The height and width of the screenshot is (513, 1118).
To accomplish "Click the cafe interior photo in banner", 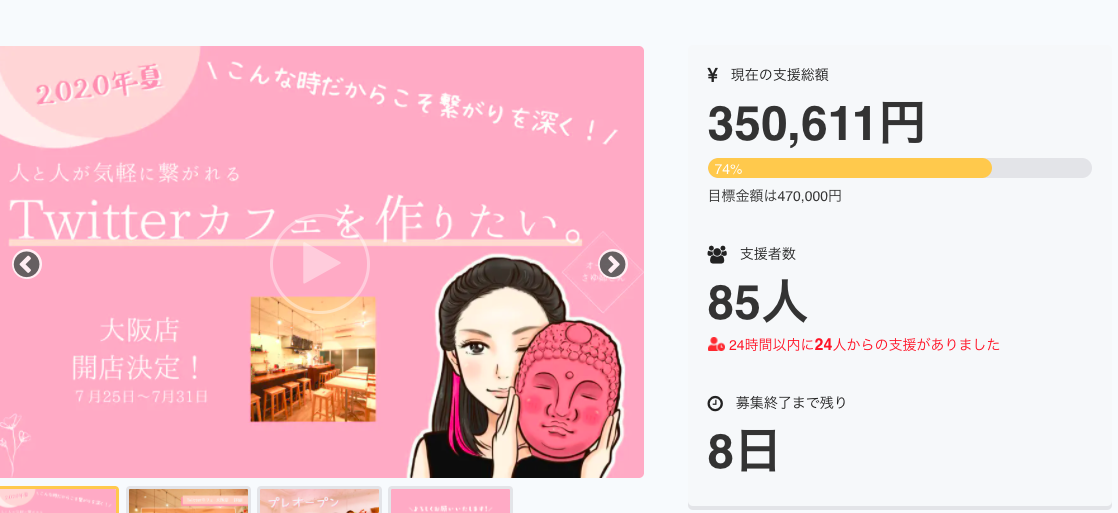I will 313,359.
